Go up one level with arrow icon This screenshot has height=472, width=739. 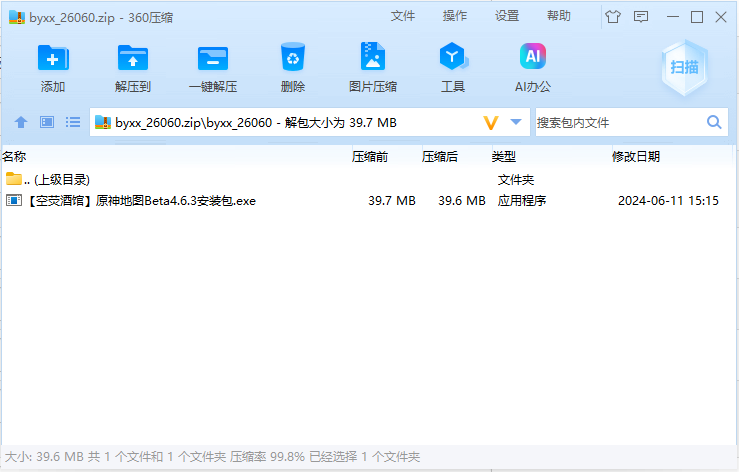point(21,123)
